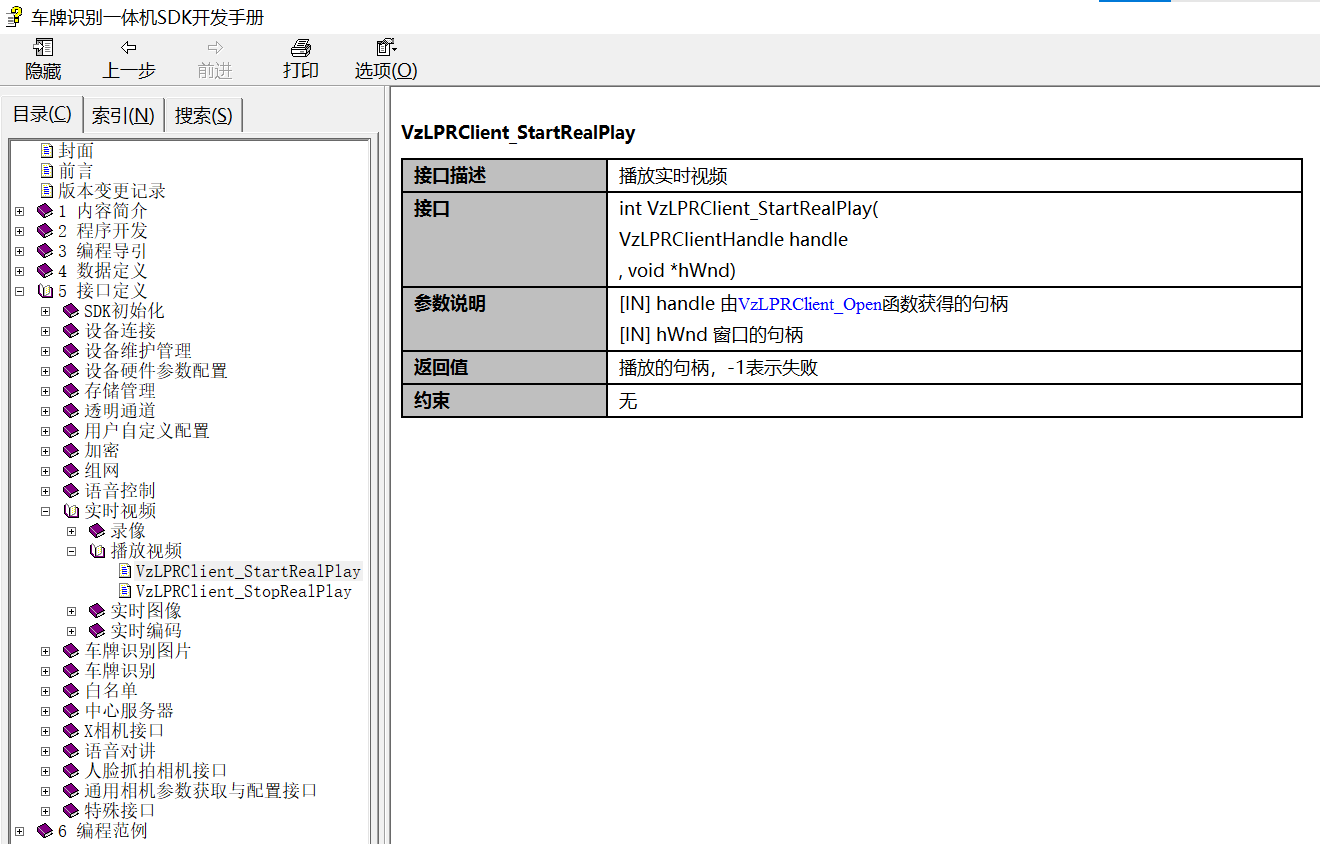Click the open book icon beside 5 接口定义
The width and height of the screenshot is (1320, 844).
point(45,291)
